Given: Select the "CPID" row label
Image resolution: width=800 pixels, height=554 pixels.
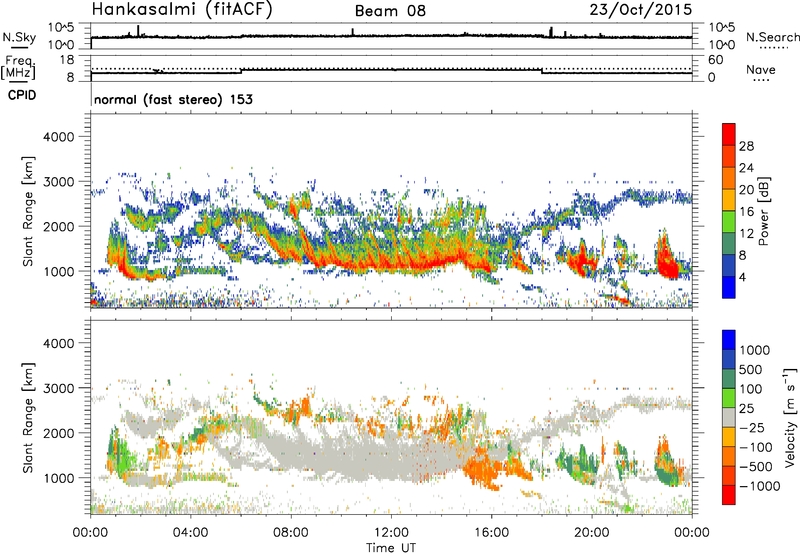Looking at the screenshot, I should (22, 95).
